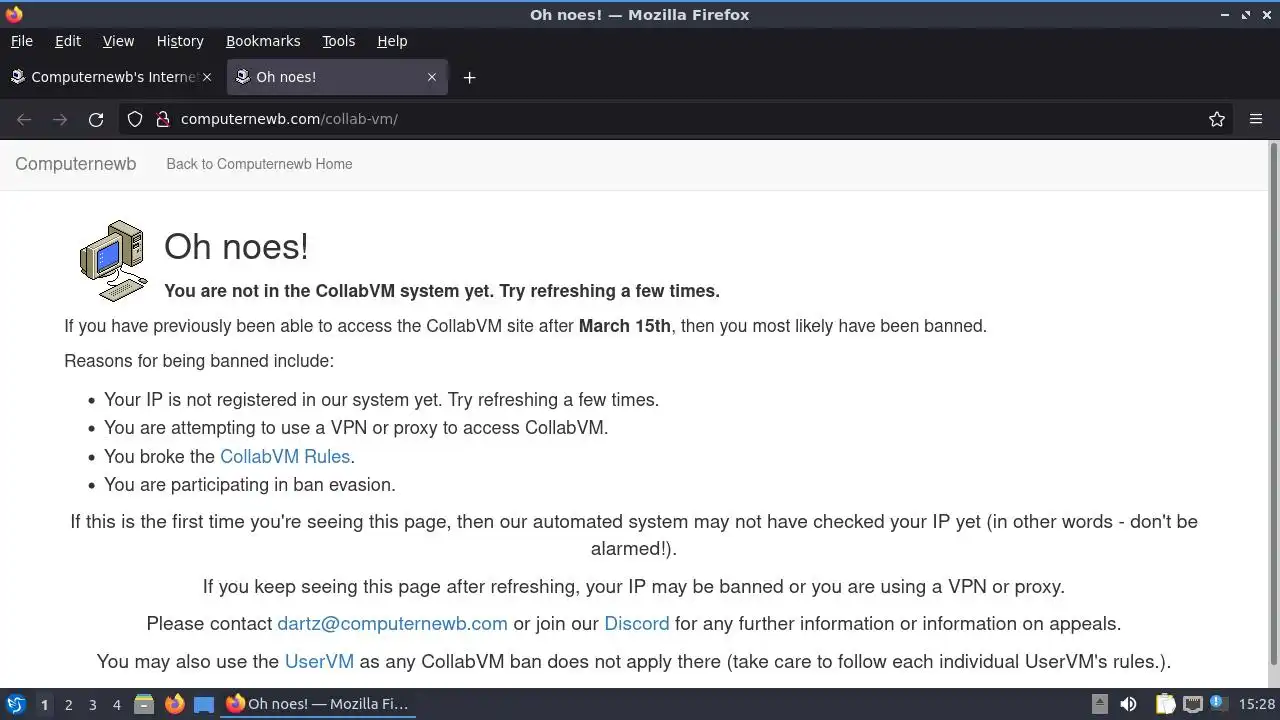The height and width of the screenshot is (720, 1280).
Task: Click the Firefox logo in title bar
Action: pos(14,14)
